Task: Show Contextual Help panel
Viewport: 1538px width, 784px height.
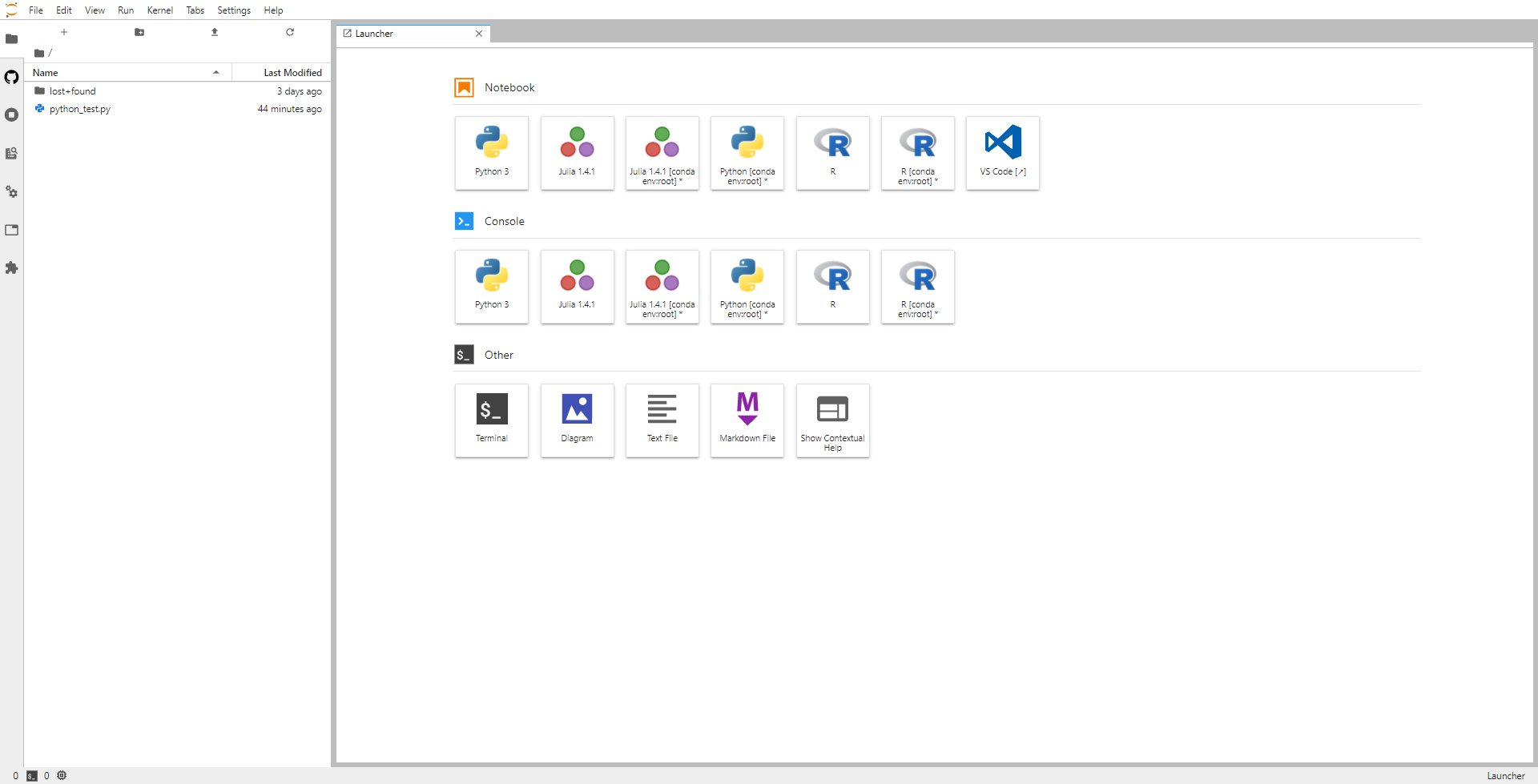Action: pos(832,420)
